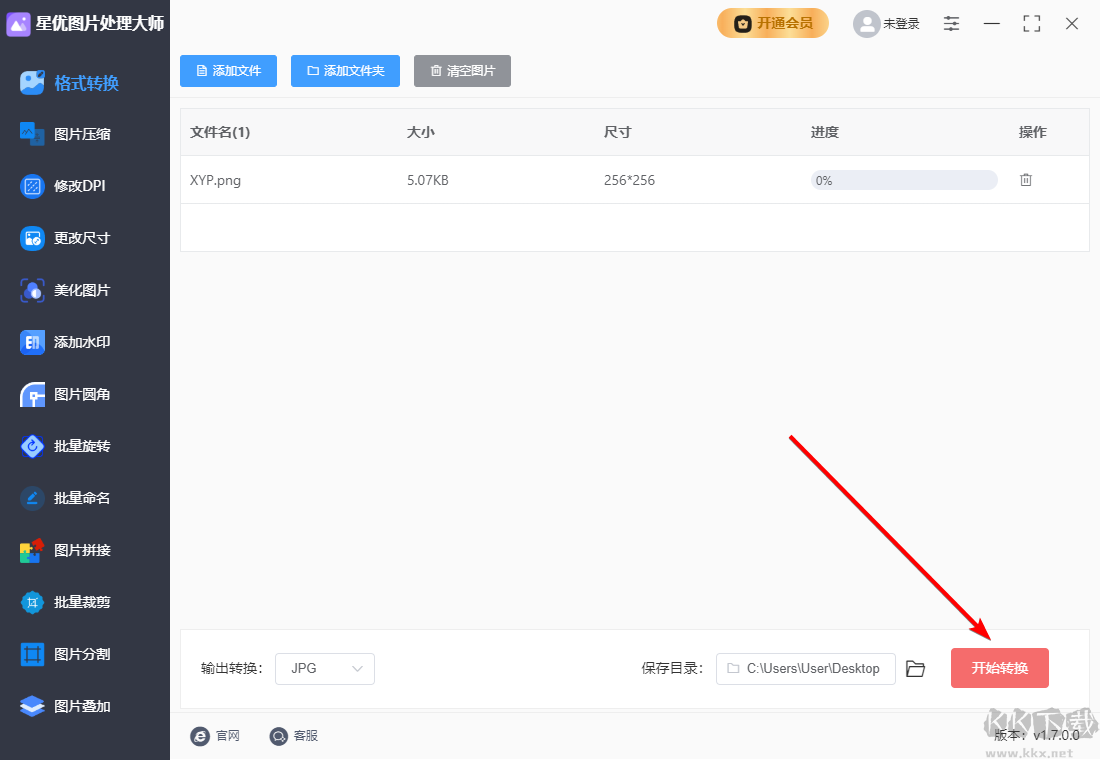Clear images with the 清空图片 button
1100x760 pixels.
(x=462, y=71)
